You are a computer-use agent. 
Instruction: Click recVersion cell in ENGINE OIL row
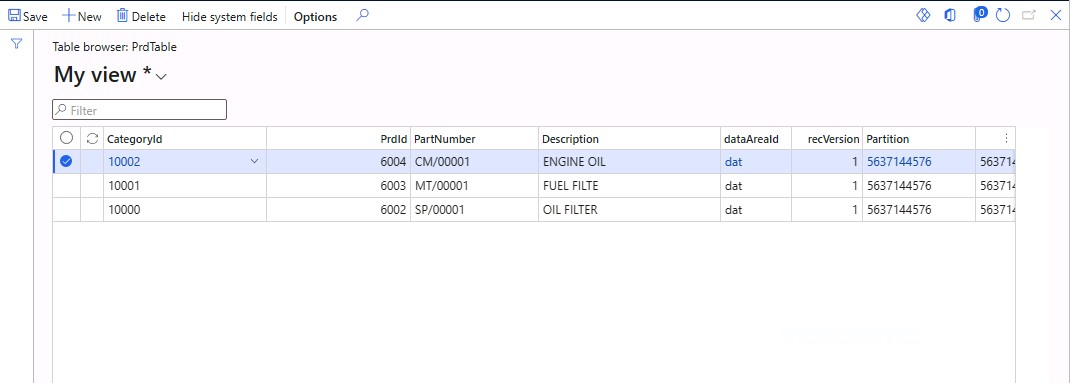[x=827, y=162]
